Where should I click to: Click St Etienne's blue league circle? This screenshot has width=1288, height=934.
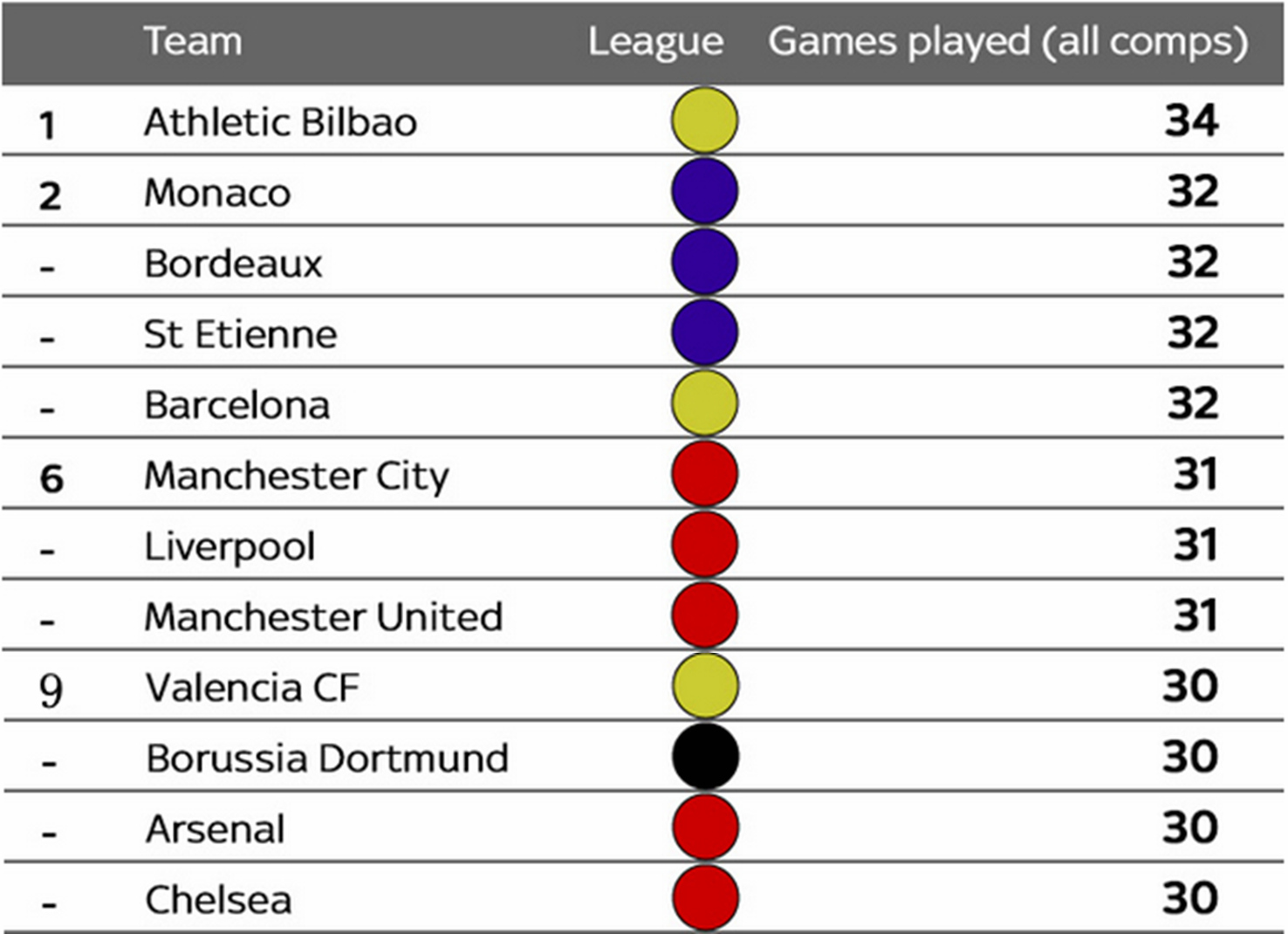click(x=704, y=333)
